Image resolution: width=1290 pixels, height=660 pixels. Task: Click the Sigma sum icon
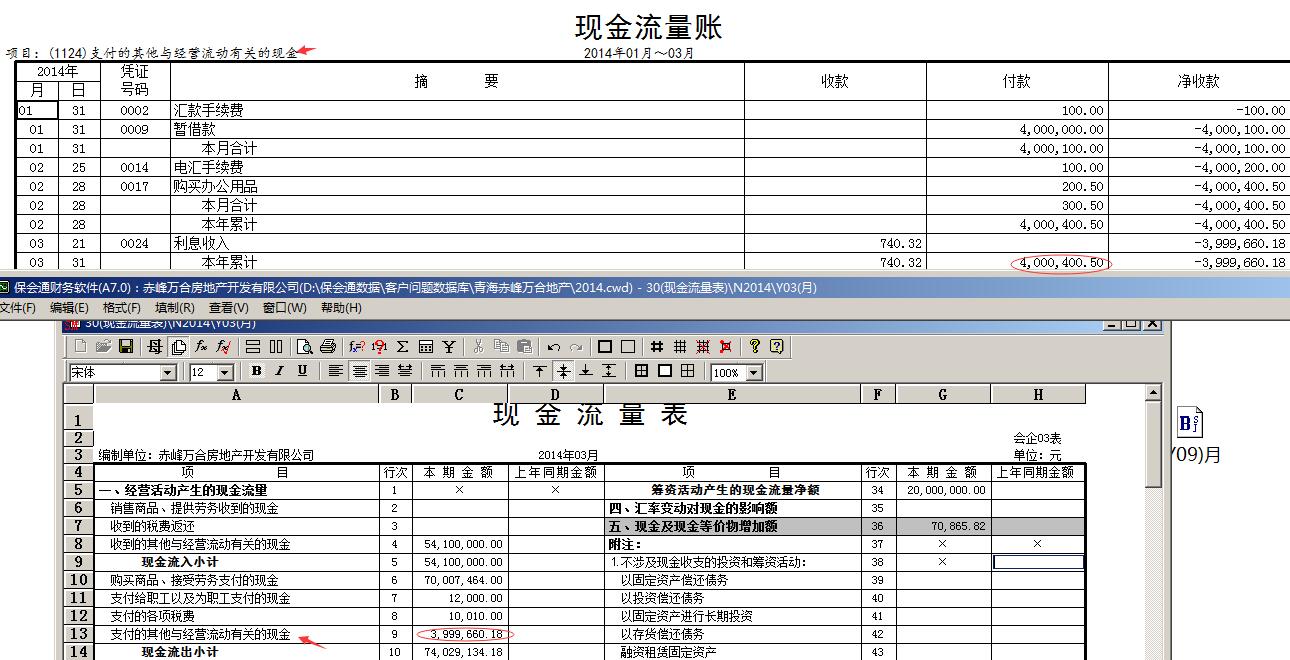point(403,347)
